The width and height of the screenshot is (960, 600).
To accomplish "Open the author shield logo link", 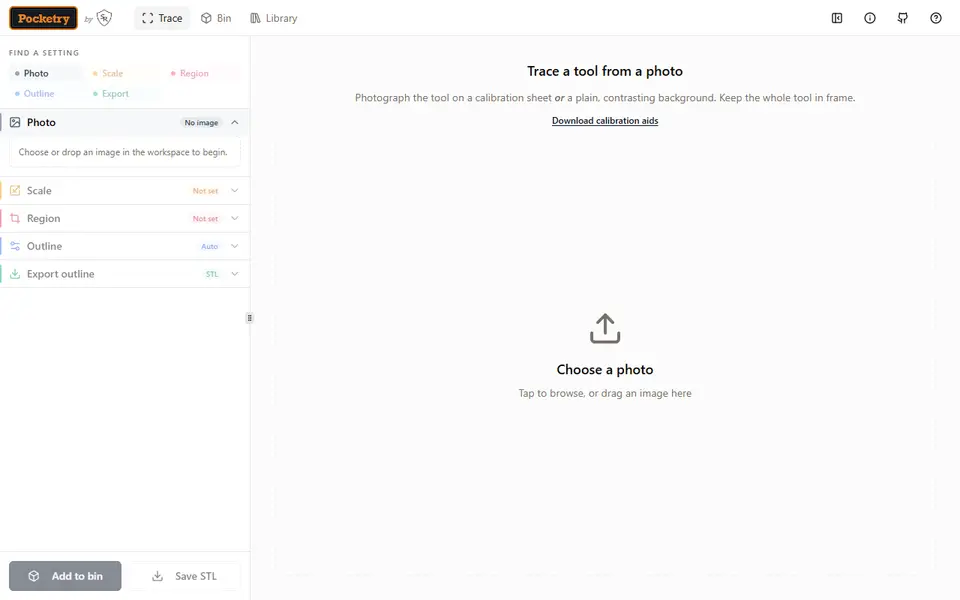I will (x=105, y=18).
